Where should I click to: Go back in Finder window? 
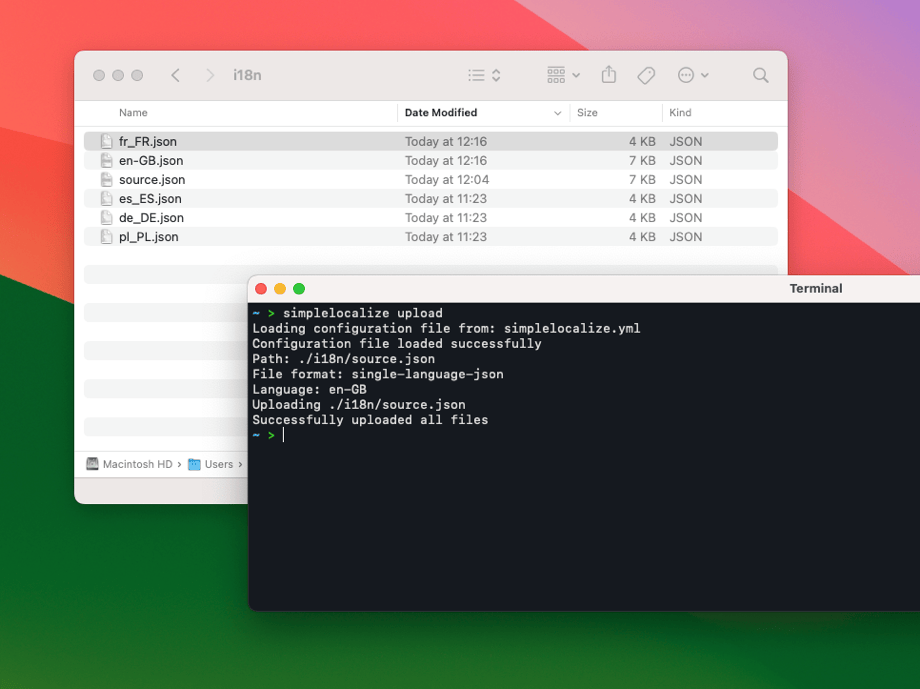pyautogui.click(x=175, y=75)
